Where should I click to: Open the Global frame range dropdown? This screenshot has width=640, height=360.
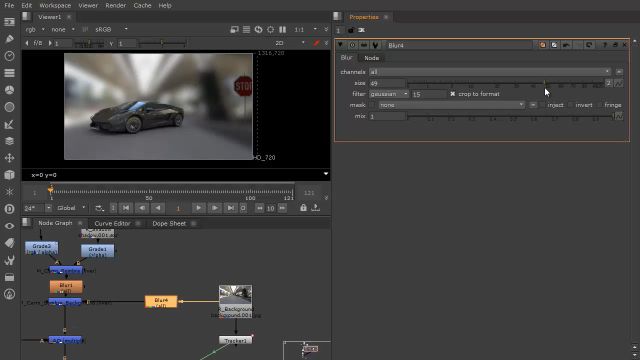point(71,208)
